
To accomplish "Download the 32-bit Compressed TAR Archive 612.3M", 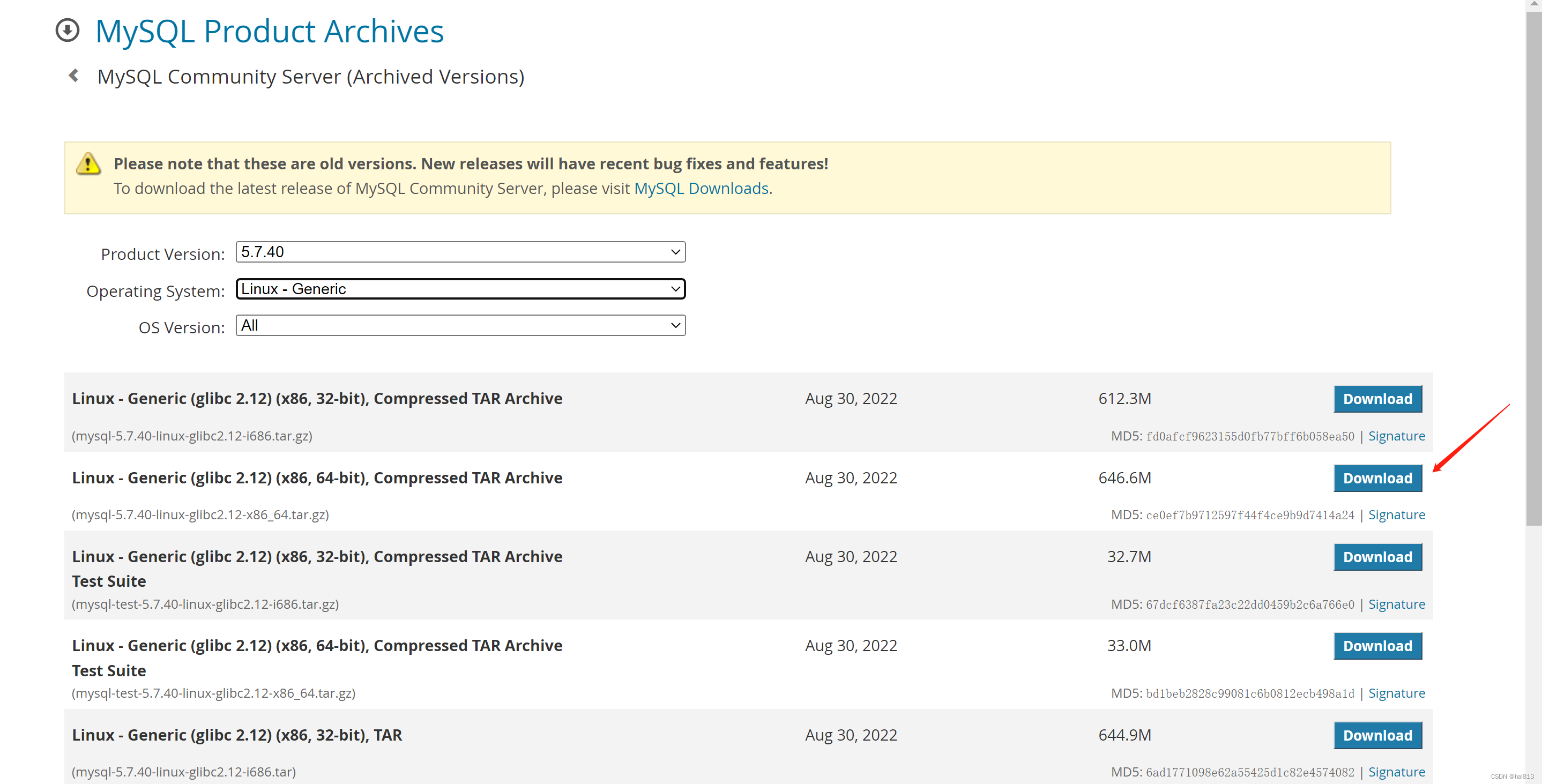I will [1377, 399].
